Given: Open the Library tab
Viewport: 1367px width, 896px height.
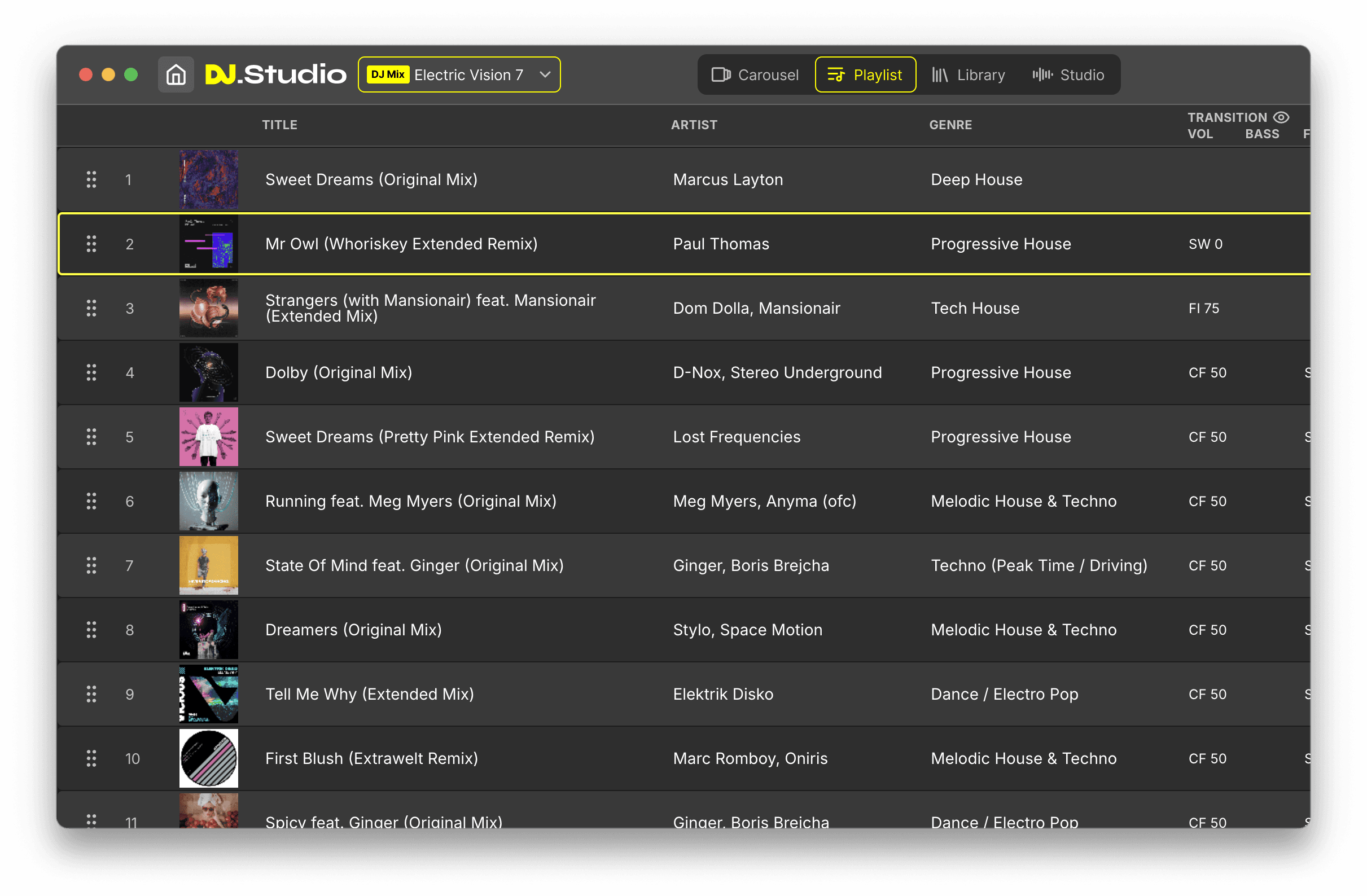Looking at the screenshot, I should pos(969,74).
